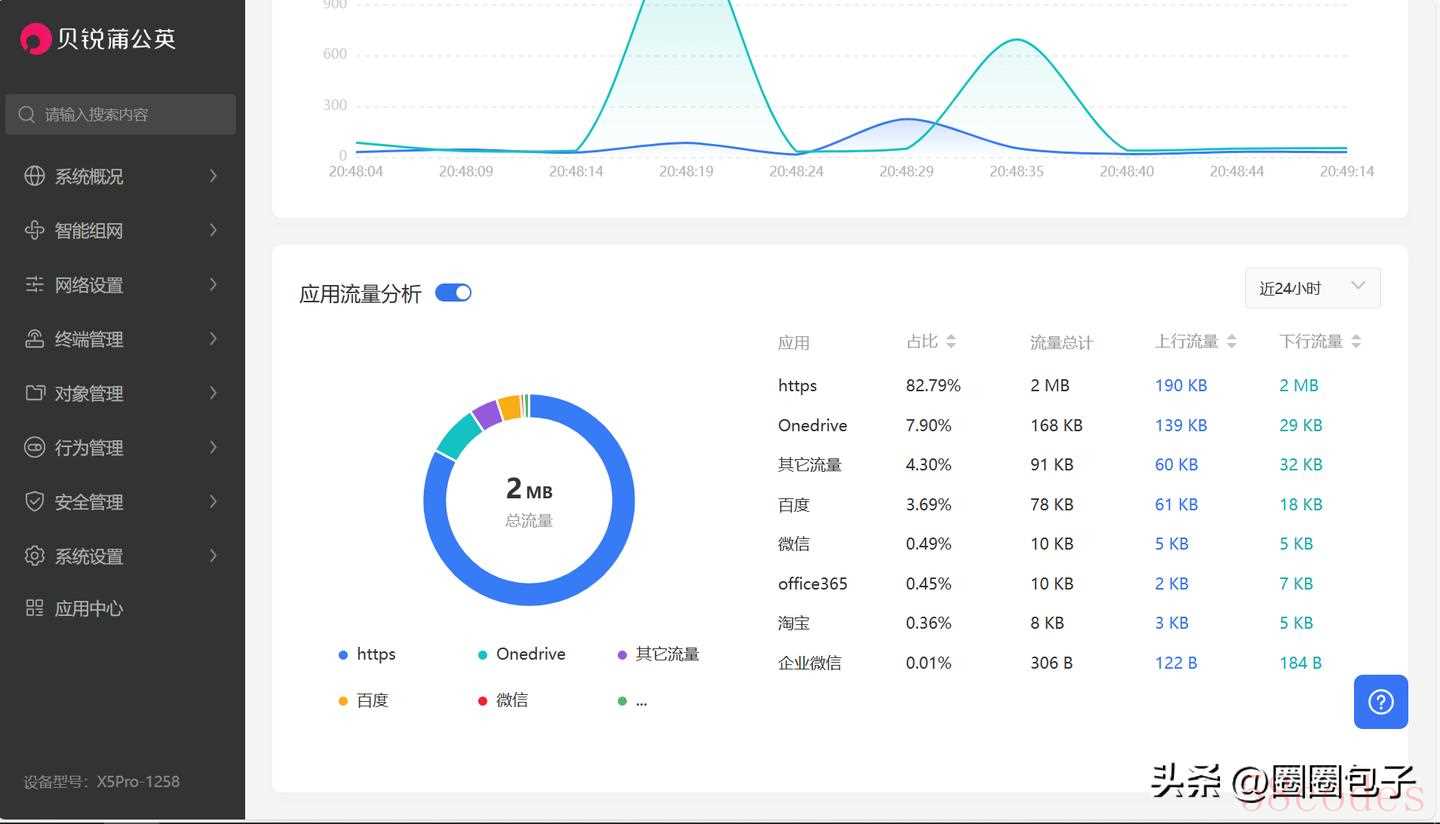The width and height of the screenshot is (1440, 824).
Task: Expand 安全管理 chevron
Action: pyautogui.click(x=213, y=501)
